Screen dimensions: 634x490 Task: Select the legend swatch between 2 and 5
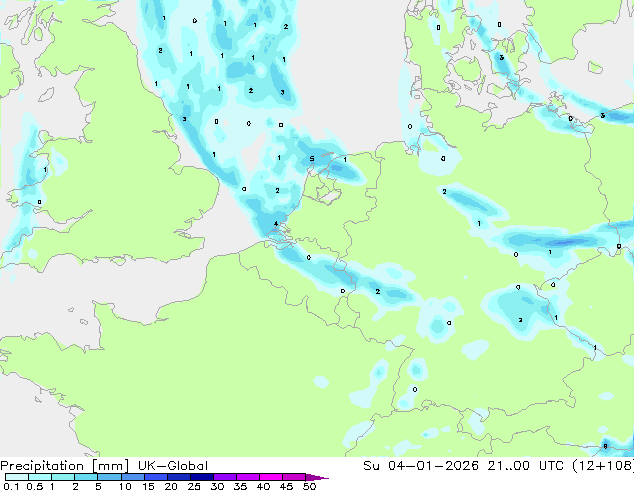point(86,477)
